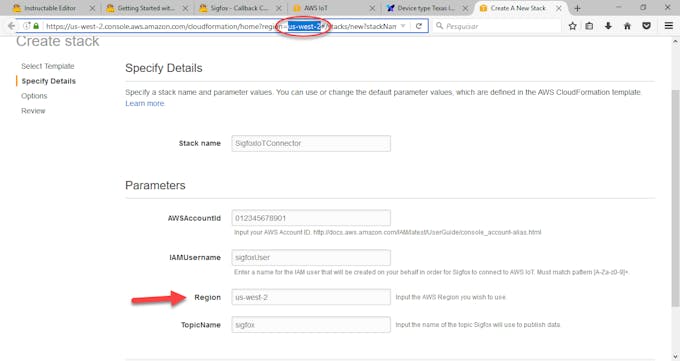Close the Getting Started tab
The image size is (680, 361).
[x=185, y=8]
